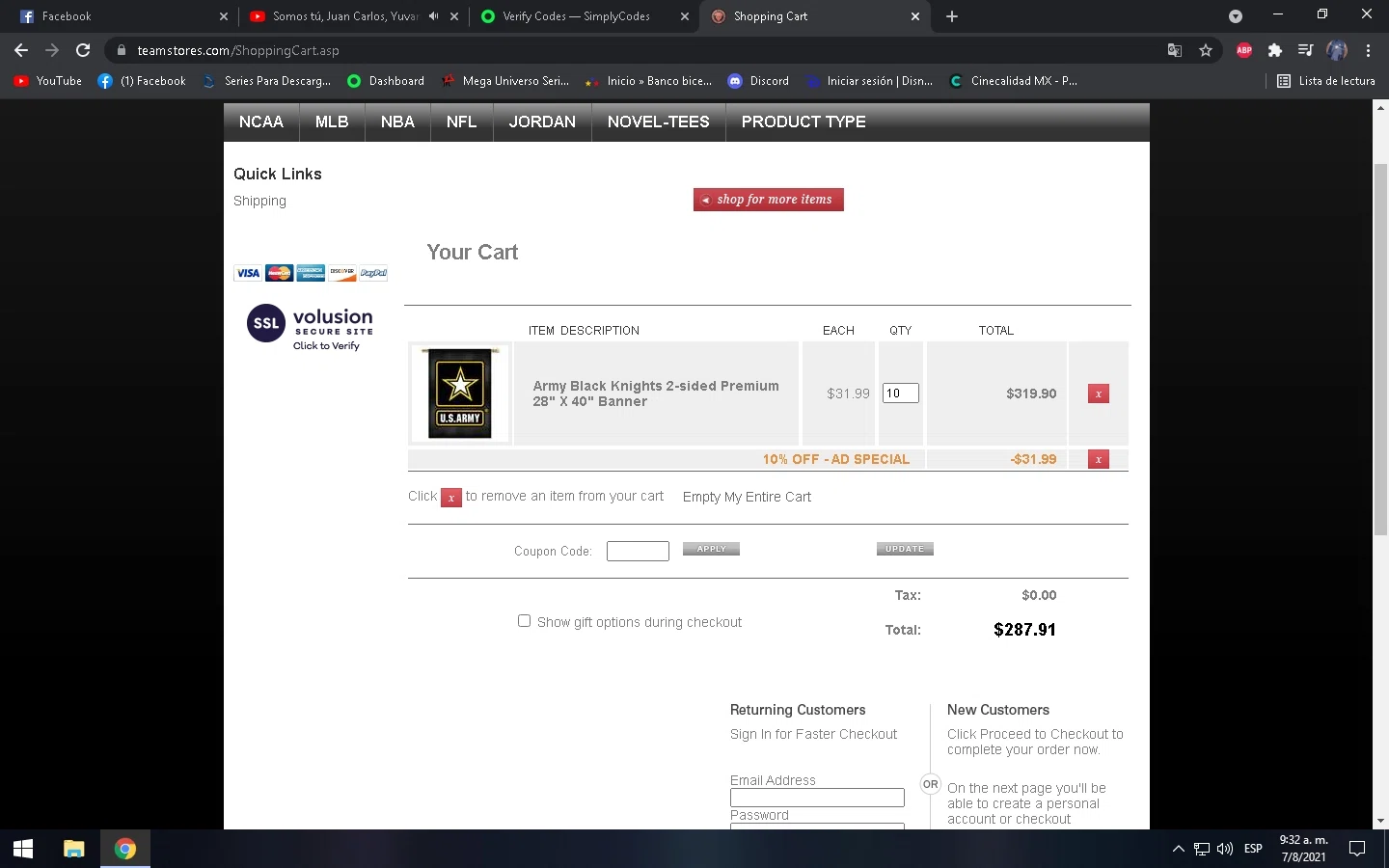Close the Facebook tab

point(224,16)
